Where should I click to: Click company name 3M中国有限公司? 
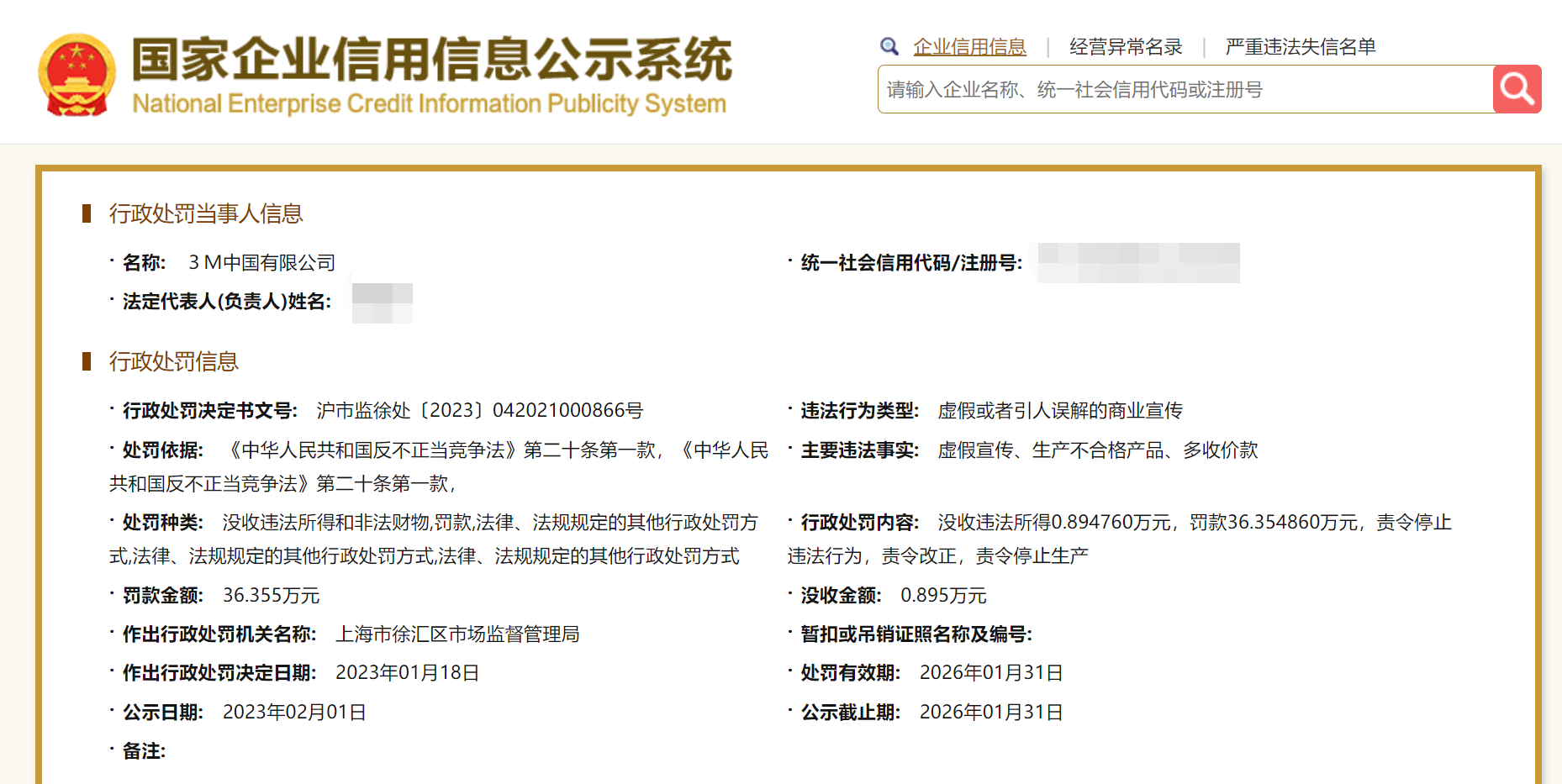(x=261, y=263)
